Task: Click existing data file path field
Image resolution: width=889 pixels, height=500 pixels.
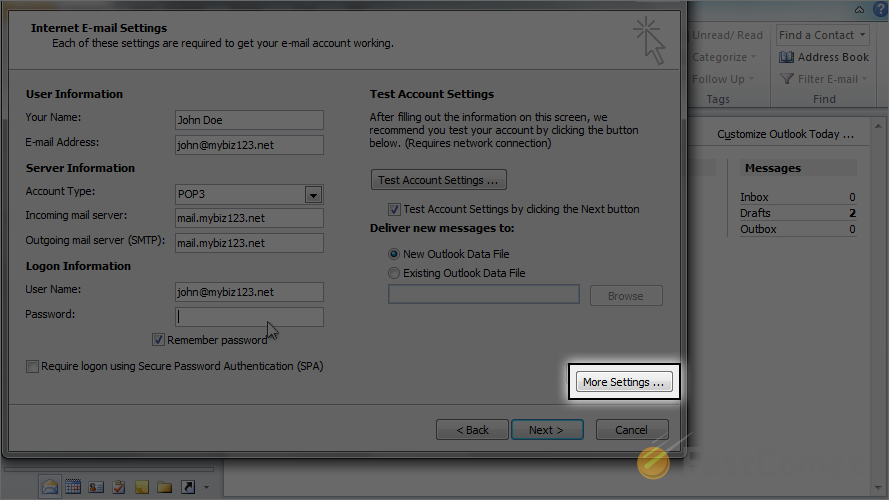Action: coord(484,294)
